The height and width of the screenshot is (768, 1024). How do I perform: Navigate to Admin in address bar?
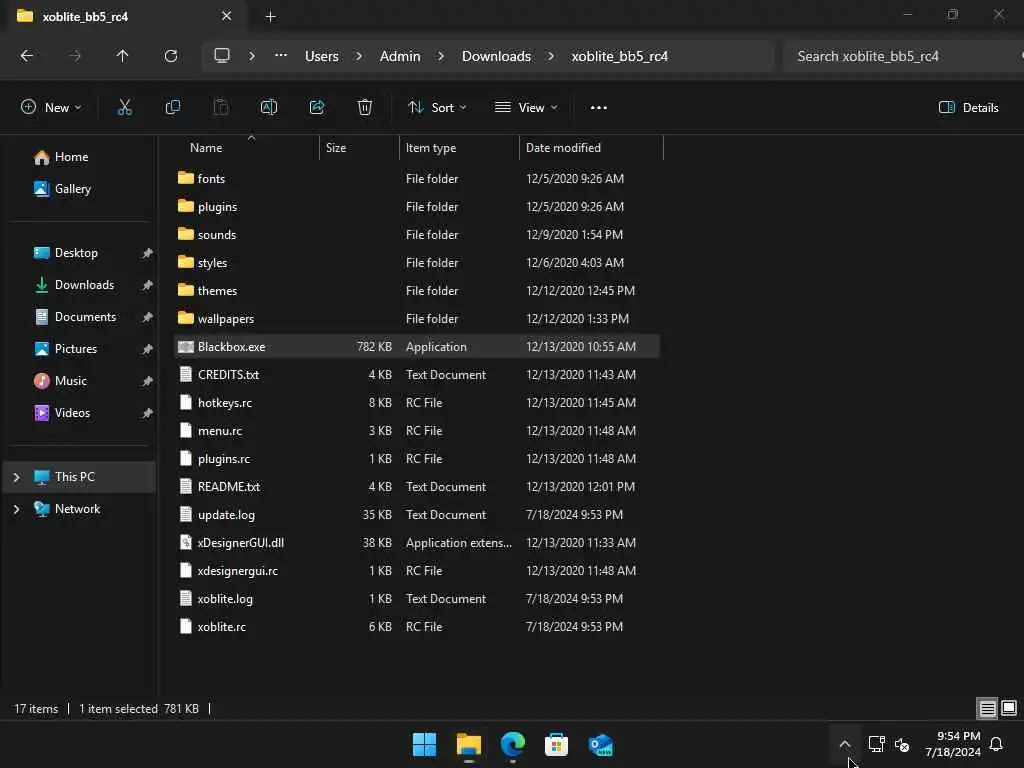coord(400,56)
